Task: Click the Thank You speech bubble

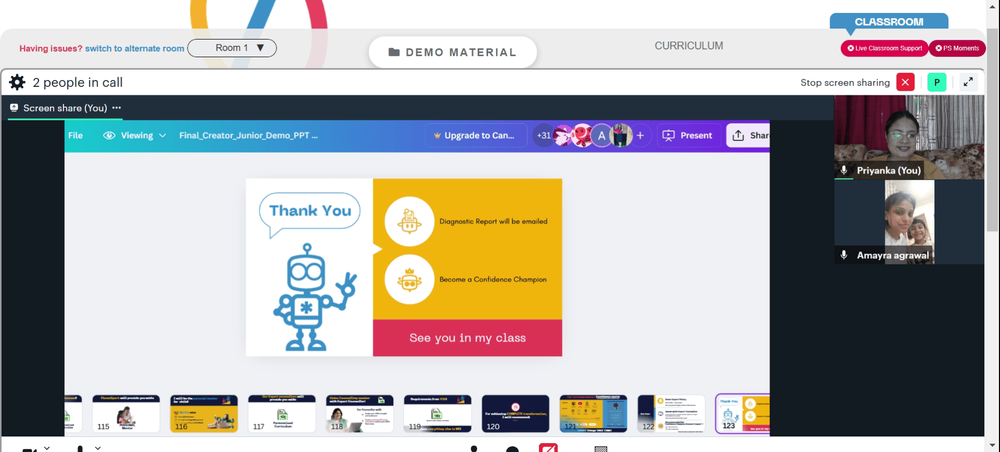Action: coord(309,214)
